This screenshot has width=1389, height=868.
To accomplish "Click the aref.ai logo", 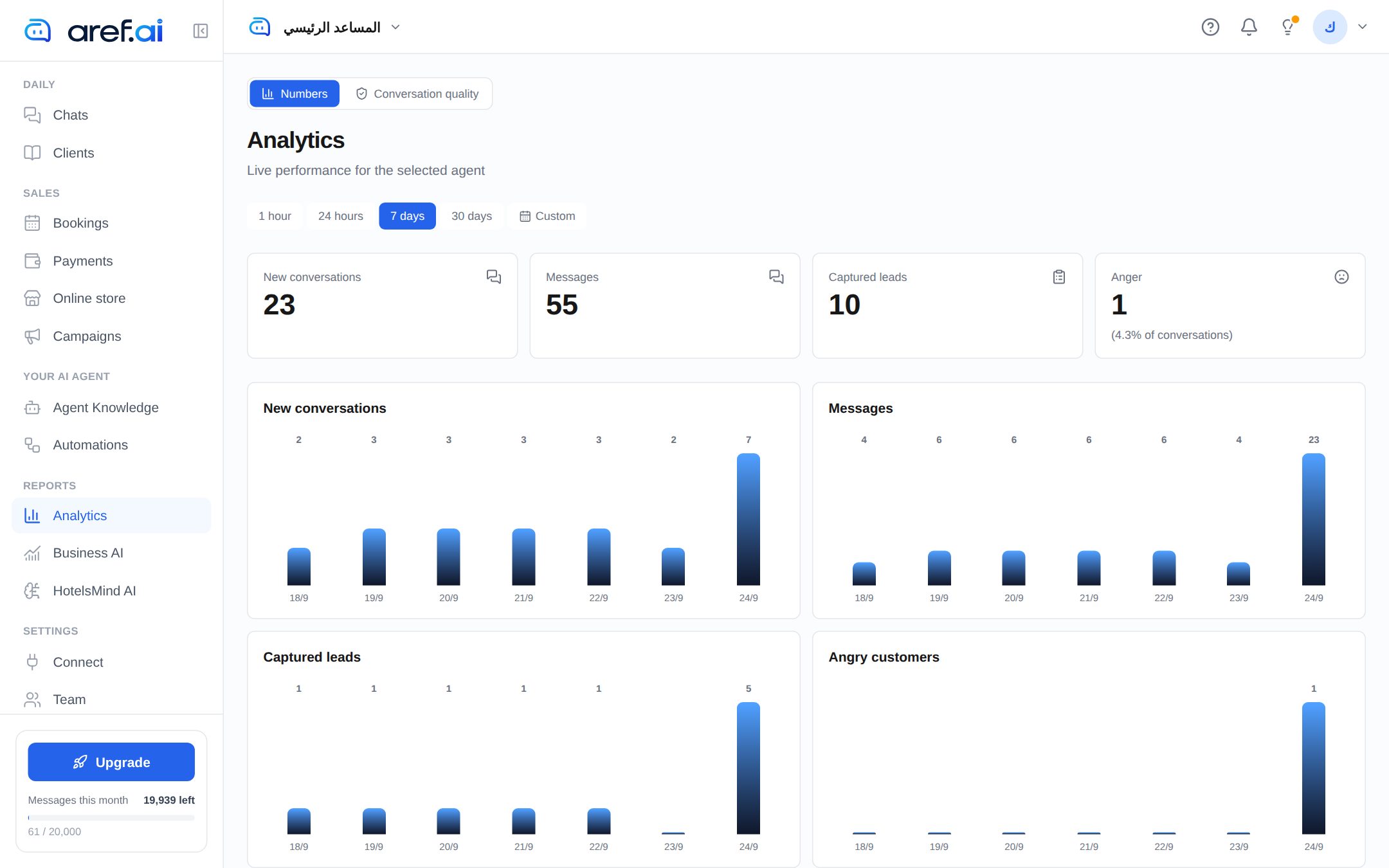I will click(94, 30).
